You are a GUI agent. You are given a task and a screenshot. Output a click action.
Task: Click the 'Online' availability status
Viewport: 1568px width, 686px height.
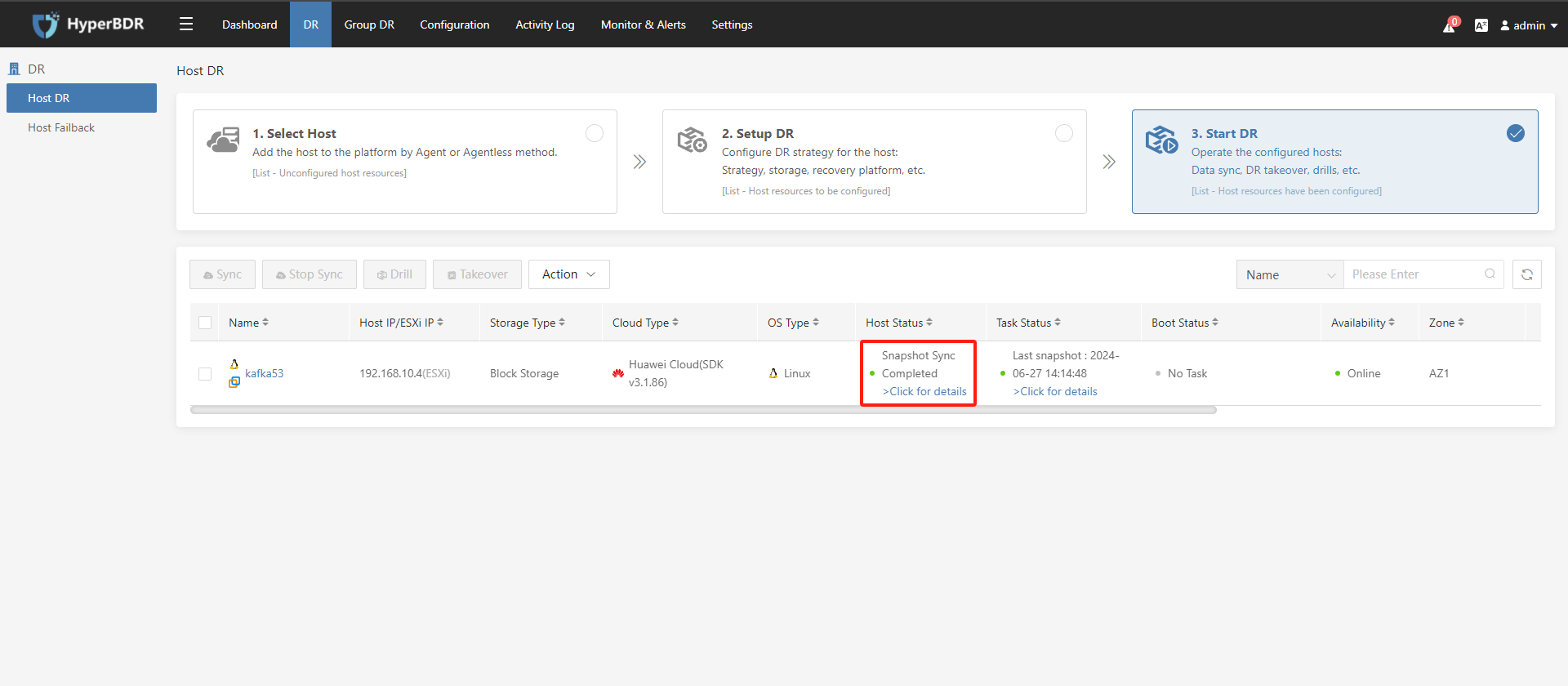click(1364, 373)
